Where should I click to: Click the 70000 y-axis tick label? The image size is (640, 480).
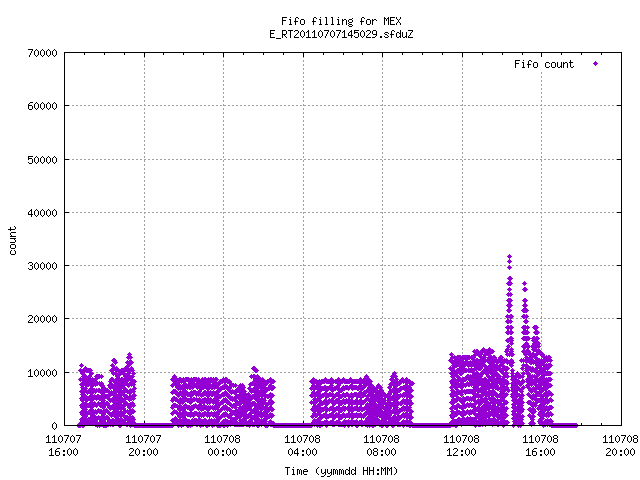[x=42, y=53]
